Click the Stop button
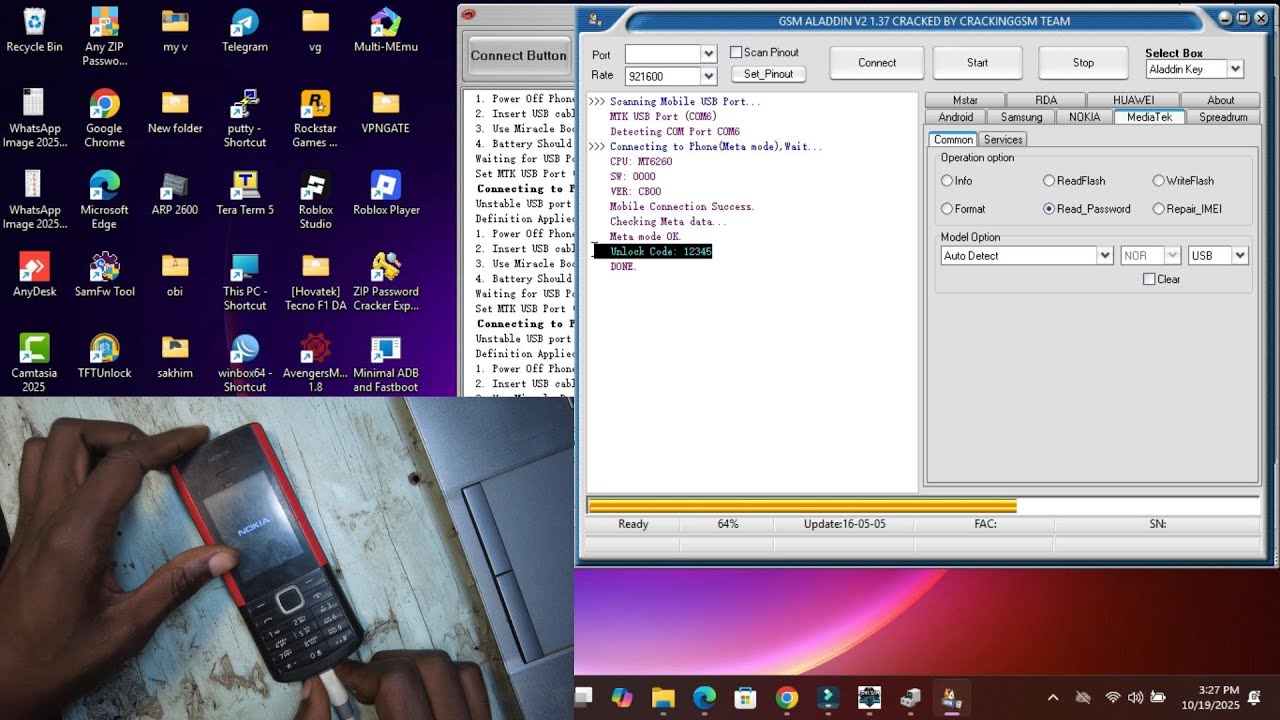1280x720 pixels. pyautogui.click(x=1083, y=63)
